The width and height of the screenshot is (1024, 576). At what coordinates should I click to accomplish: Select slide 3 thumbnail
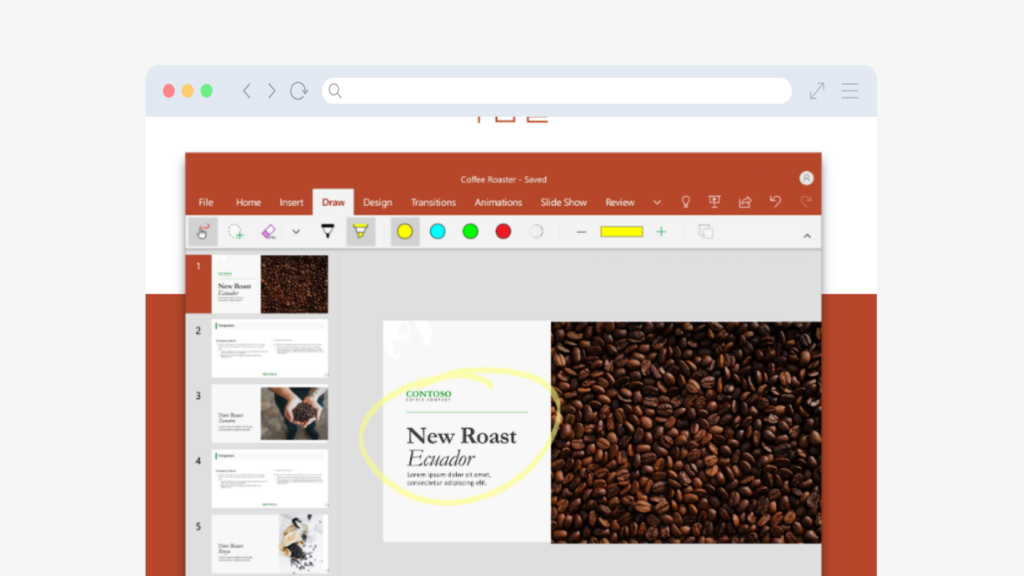point(270,413)
